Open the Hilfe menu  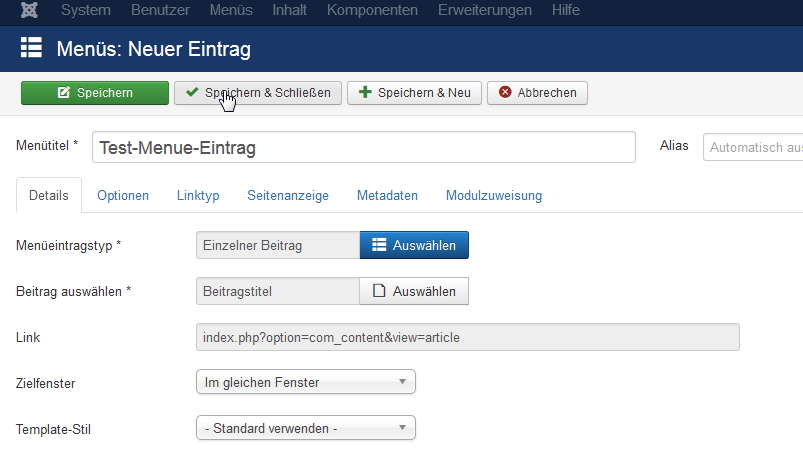pyautogui.click(x=565, y=10)
